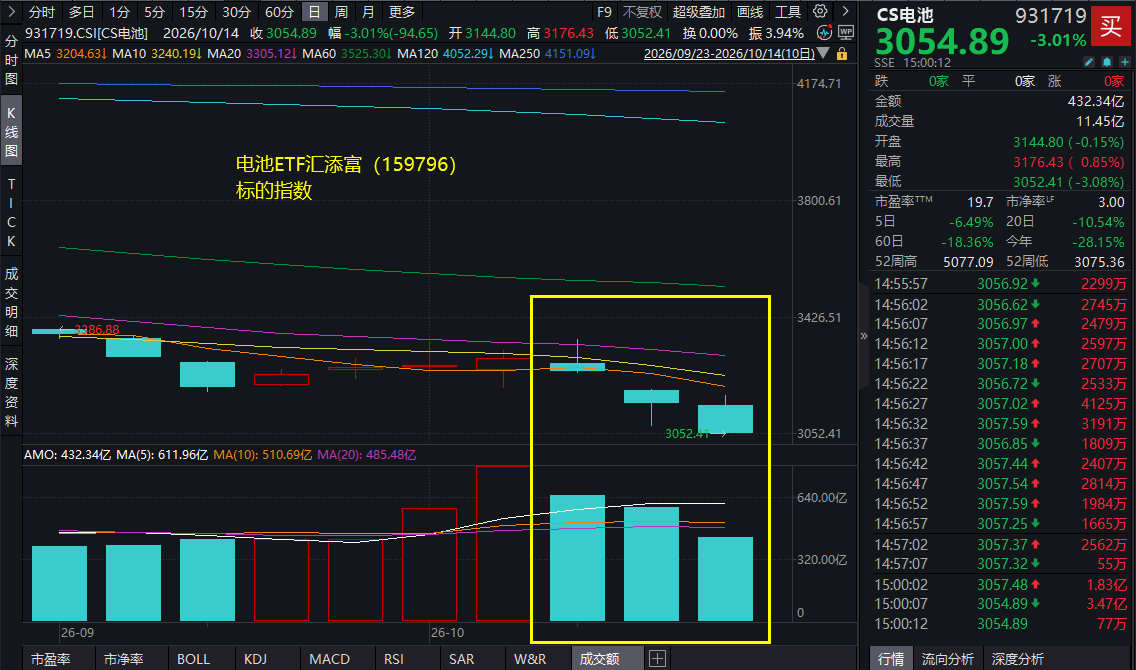Show the 市盈率 indicator tab
The width and height of the screenshot is (1136, 670).
(x=51, y=658)
